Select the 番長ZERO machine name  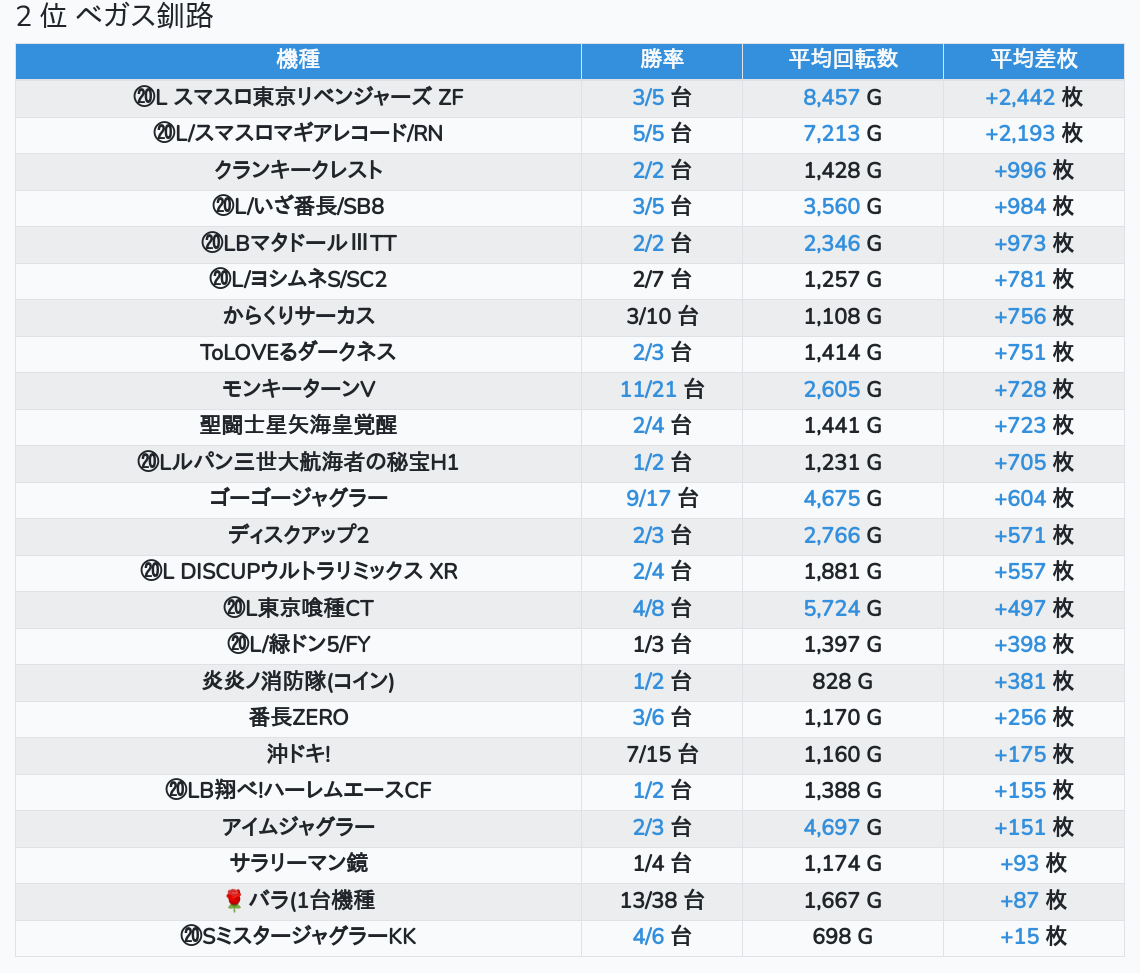pos(298,718)
